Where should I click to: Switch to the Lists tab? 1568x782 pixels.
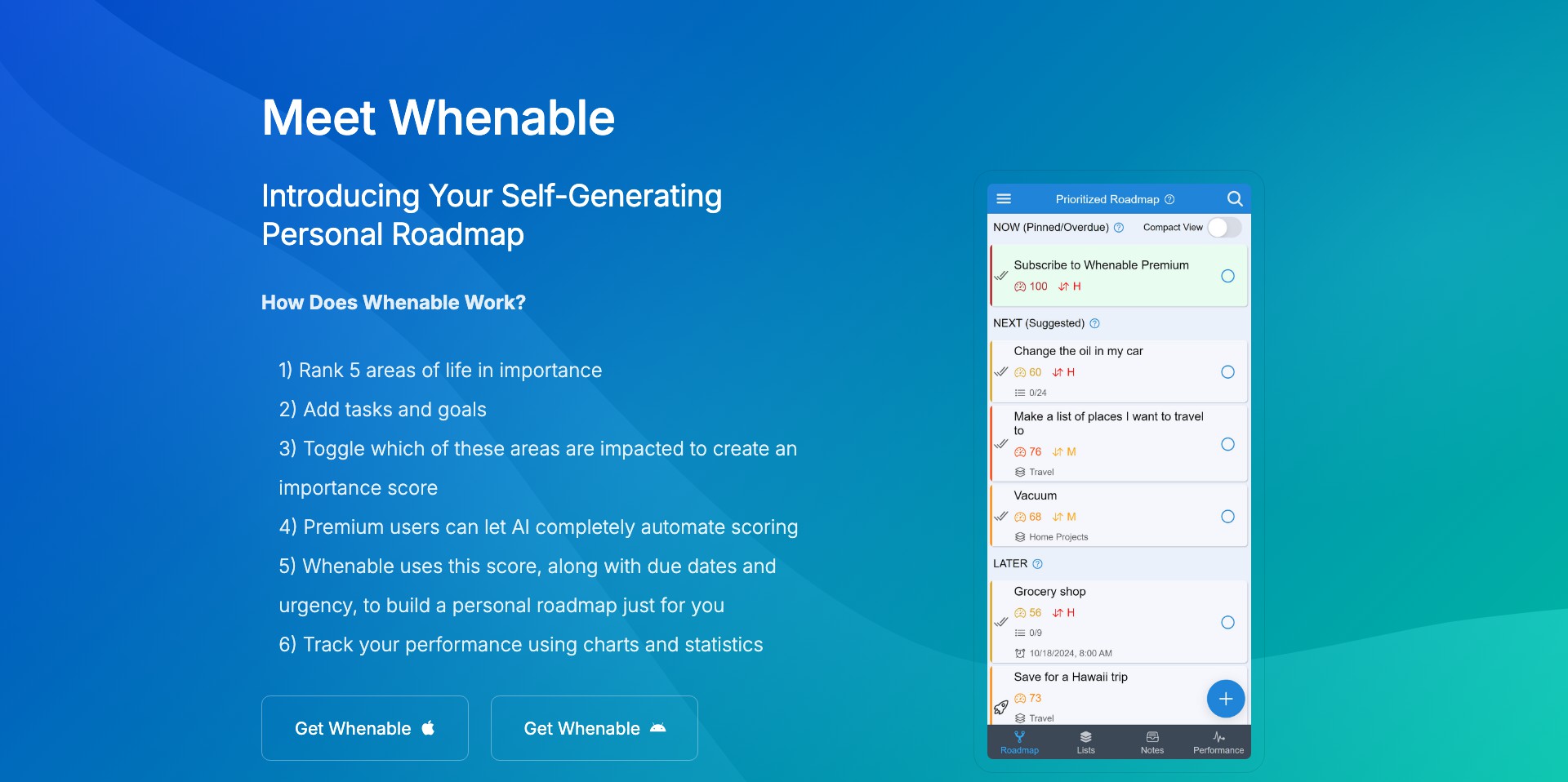point(1085,742)
